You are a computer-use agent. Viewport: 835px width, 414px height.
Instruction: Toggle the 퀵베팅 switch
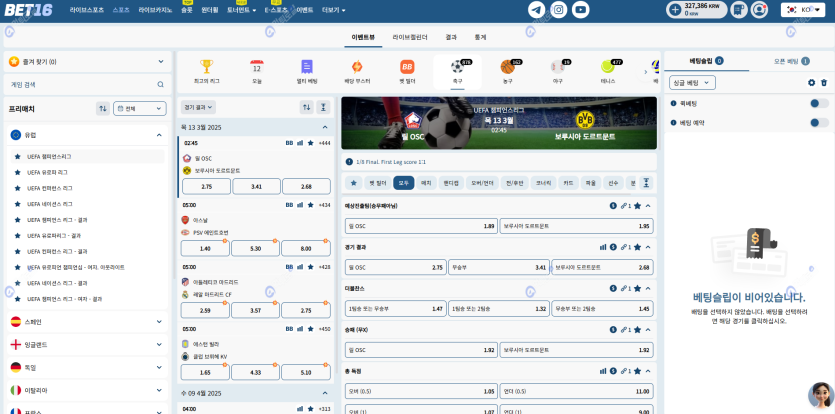(819, 103)
